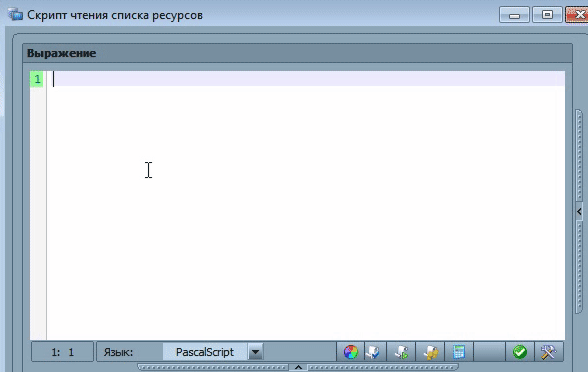The image size is (588, 372).
Task: Click the script icon with yellow puzzle pieces
Action: click(430, 352)
